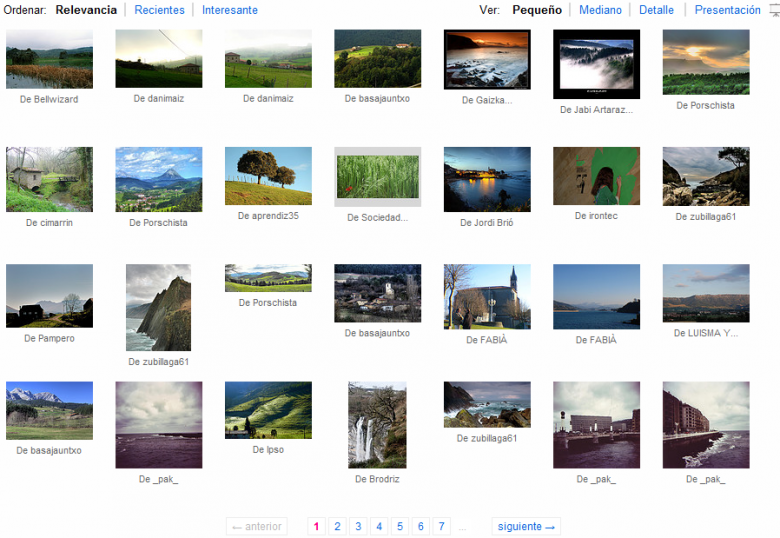Click the author name Ipso

[x=275, y=450]
